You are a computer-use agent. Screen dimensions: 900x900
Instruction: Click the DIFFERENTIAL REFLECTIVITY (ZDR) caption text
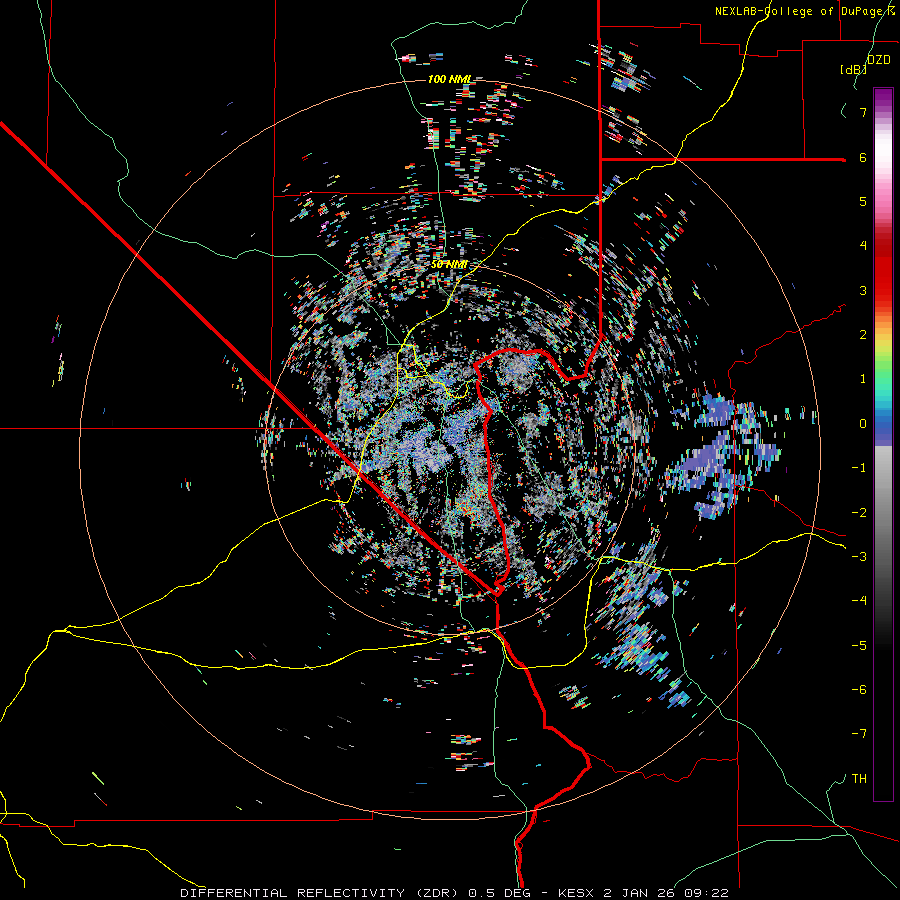pyautogui.click(x=321, y=893)
